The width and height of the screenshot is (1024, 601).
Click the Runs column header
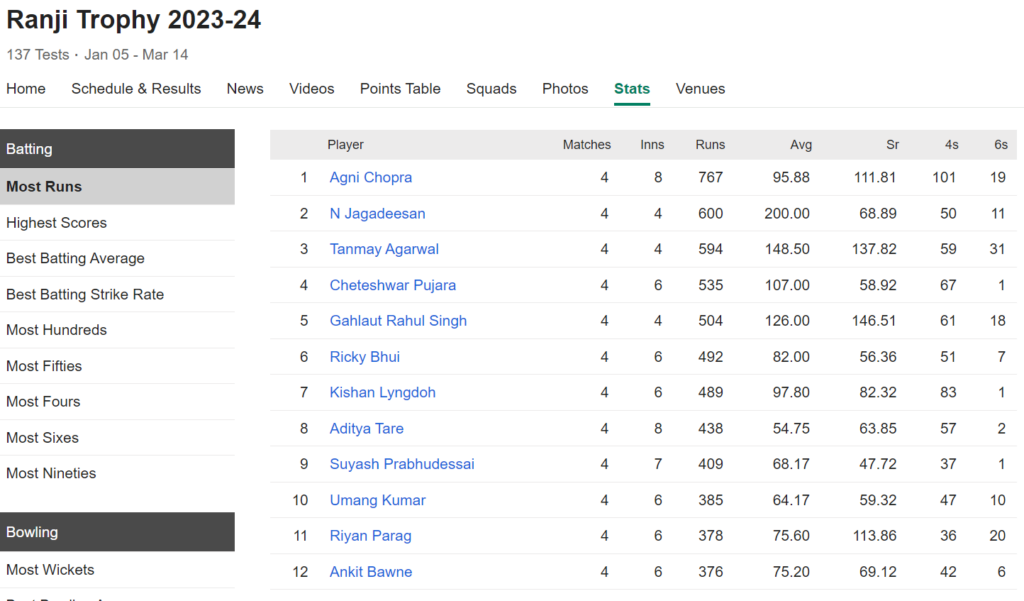coord(710,145)
